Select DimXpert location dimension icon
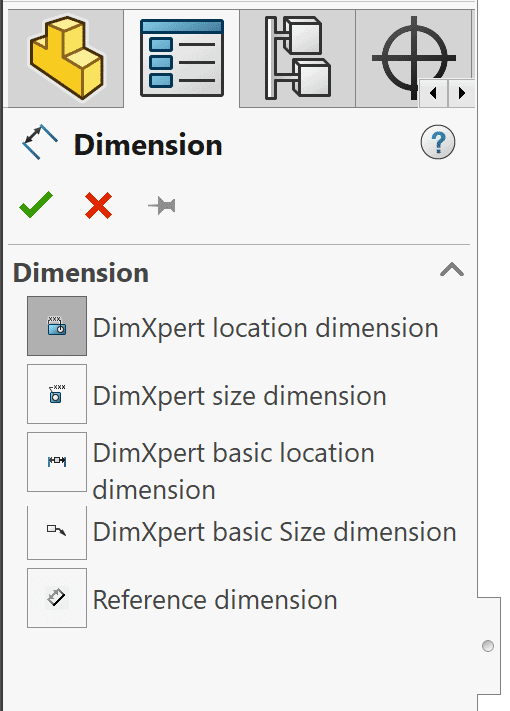510x711 pixels. [57, 326]
